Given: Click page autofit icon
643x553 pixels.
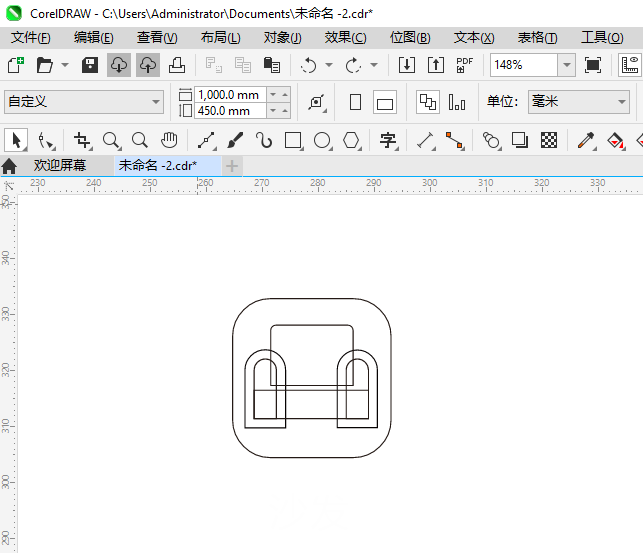Looking at the screenshot, I should (317, 102).
